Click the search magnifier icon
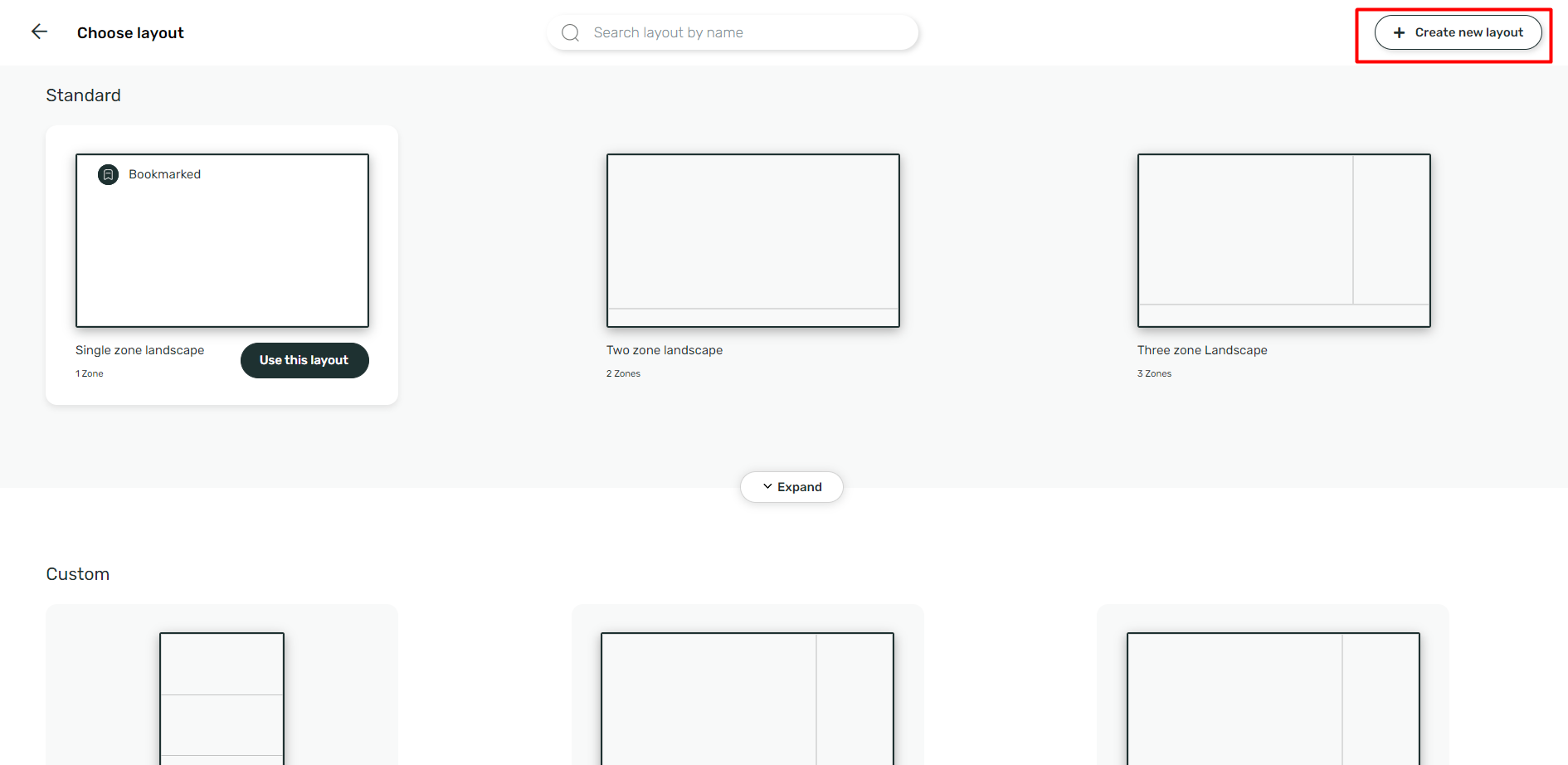Screen dimensions: 1568x765 point(570,32)
